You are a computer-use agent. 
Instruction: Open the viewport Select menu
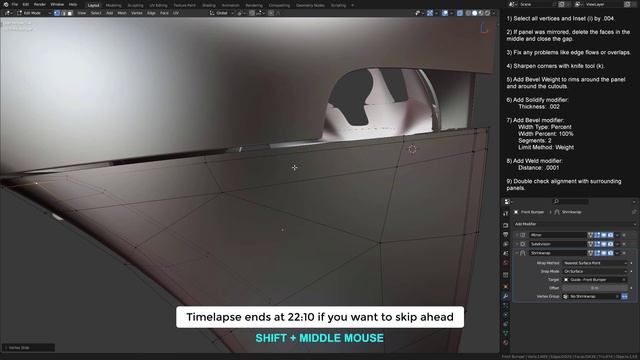[96, 13]
